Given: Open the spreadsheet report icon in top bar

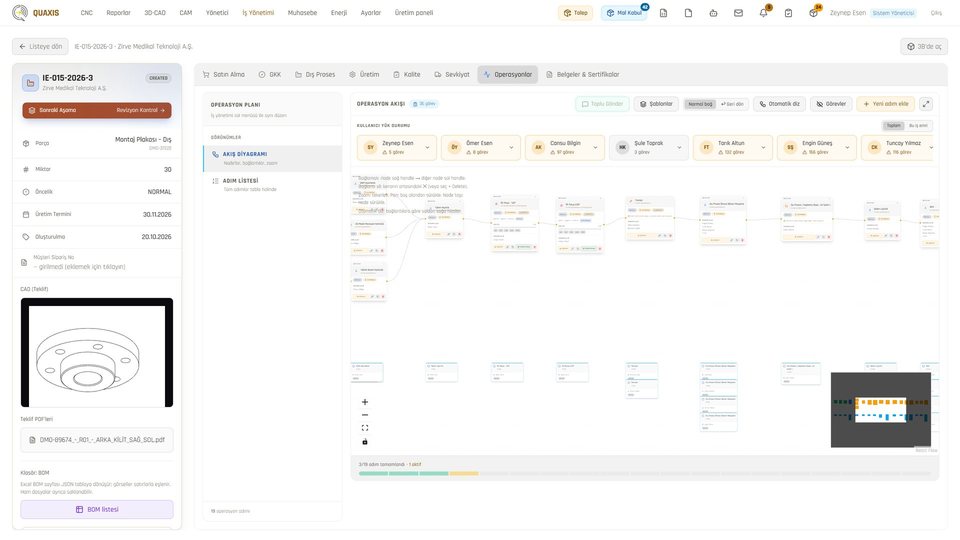Looking at the screenshot, I should pos(663,13).
